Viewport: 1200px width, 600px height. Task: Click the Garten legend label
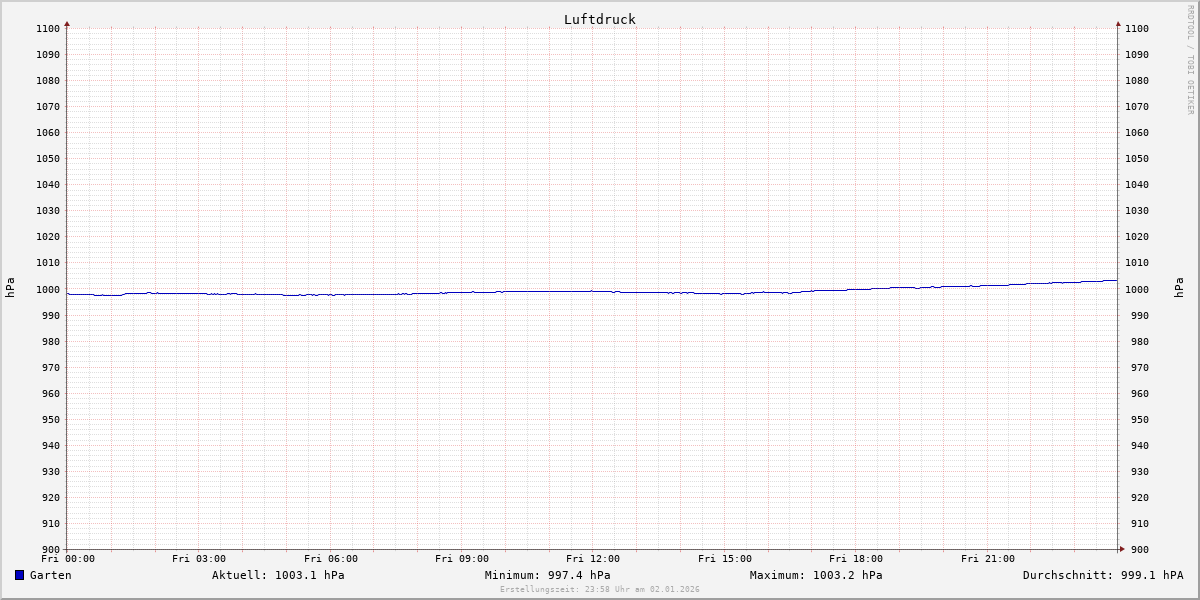pos(50,575)
